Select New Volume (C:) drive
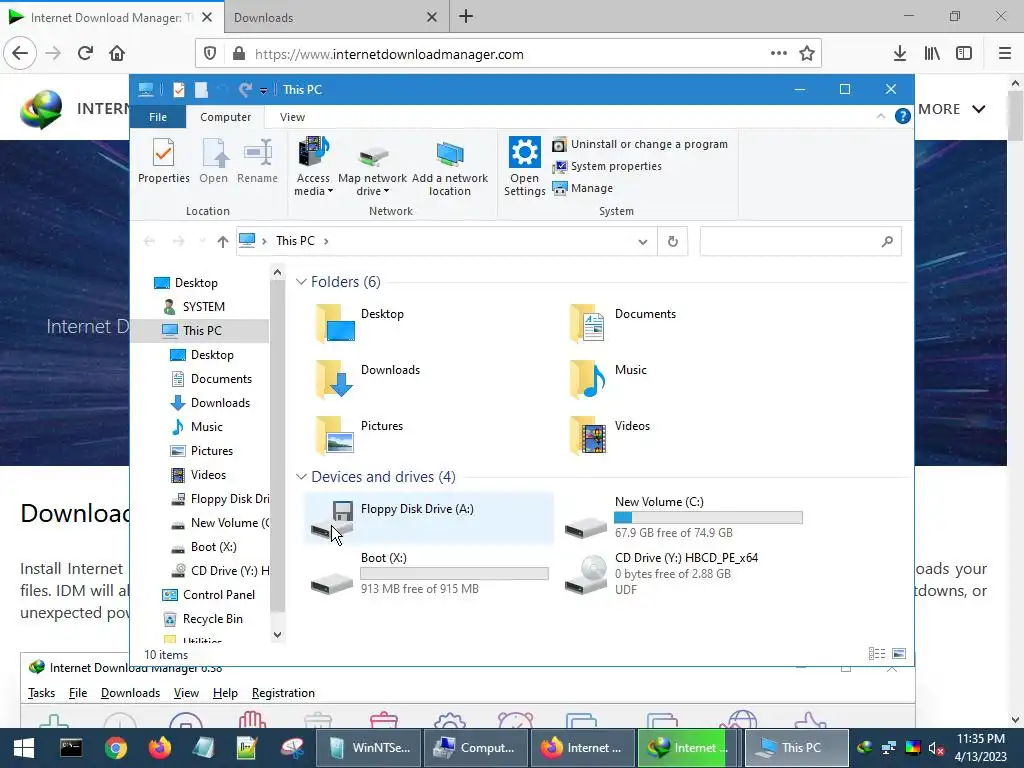Screen dimensions: 1024x768 684,519
